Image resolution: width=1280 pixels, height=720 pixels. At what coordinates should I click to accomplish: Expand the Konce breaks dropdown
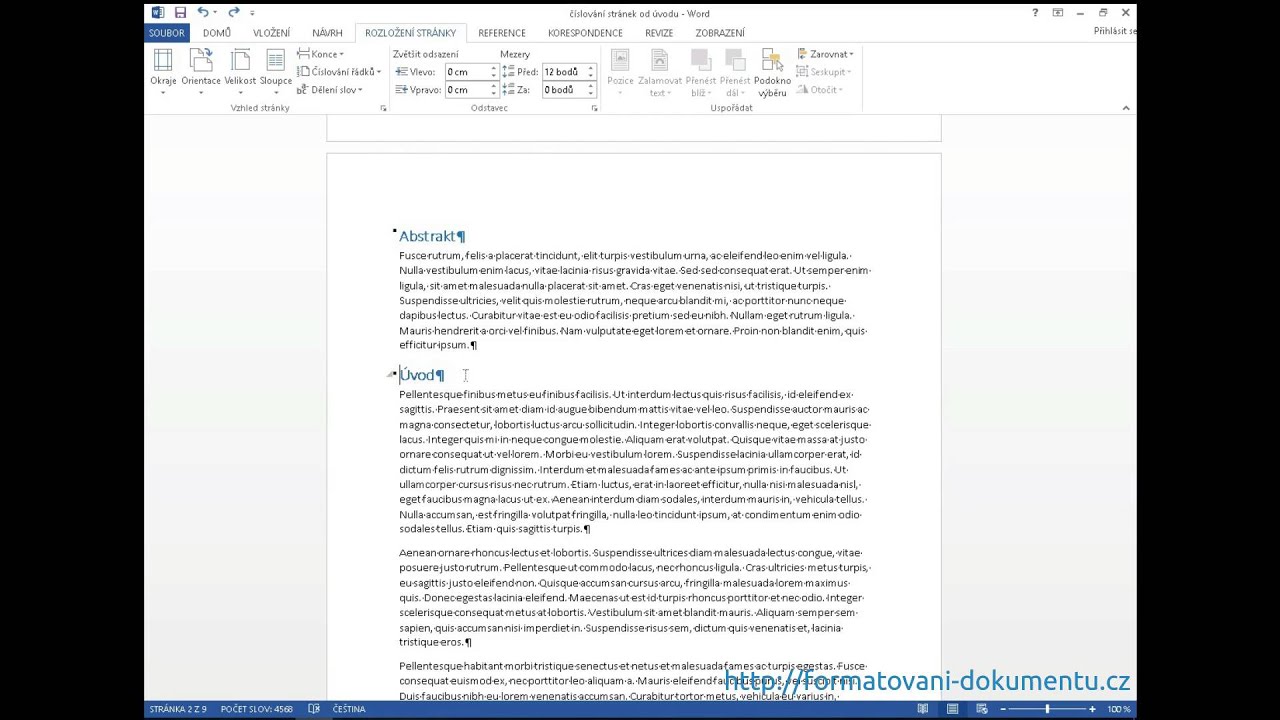(x=320, y=54)
